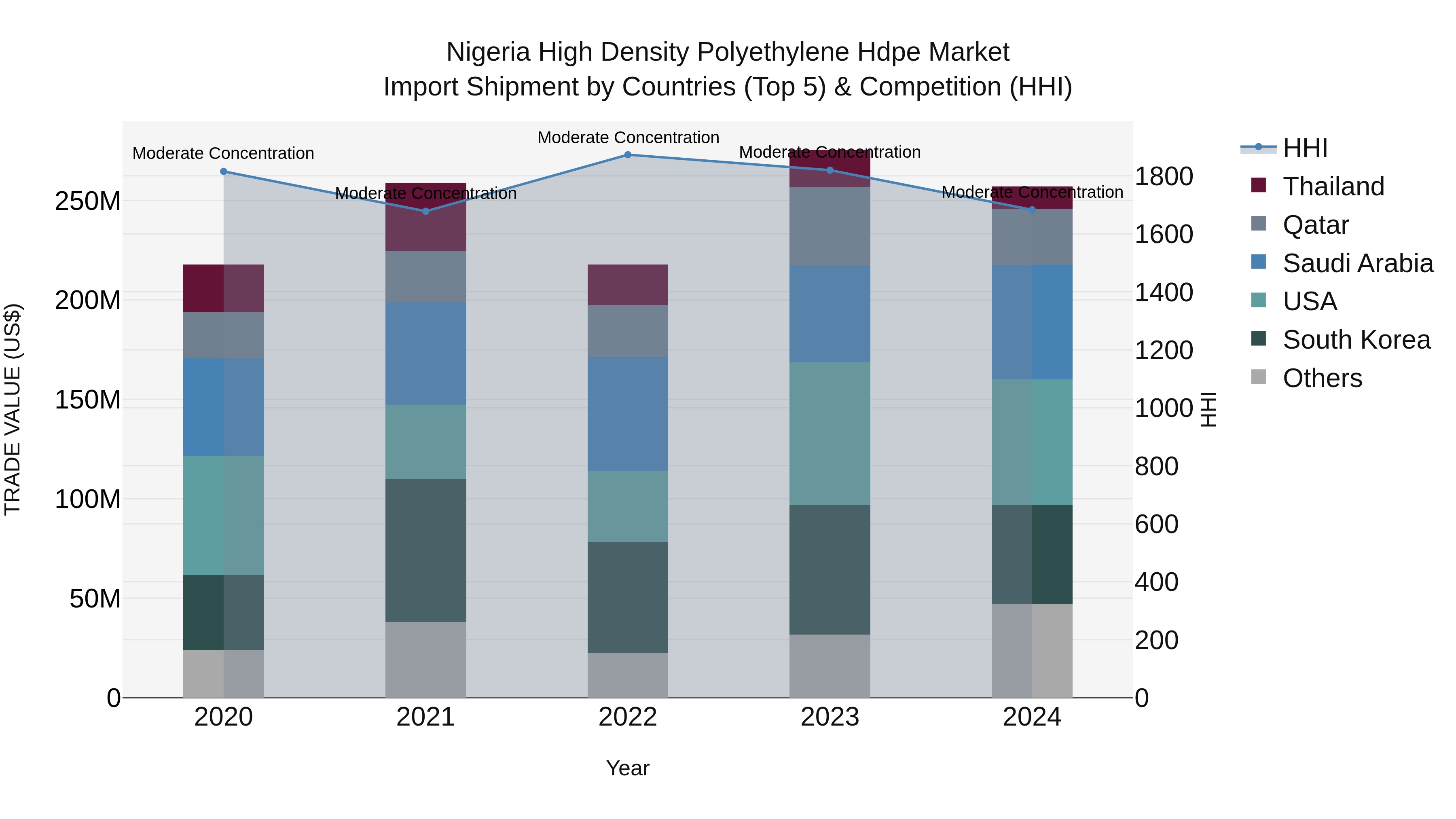Toggle the USA legend entry
This screenshot has width=1456, height=819.
click(x=1294, y=301)
